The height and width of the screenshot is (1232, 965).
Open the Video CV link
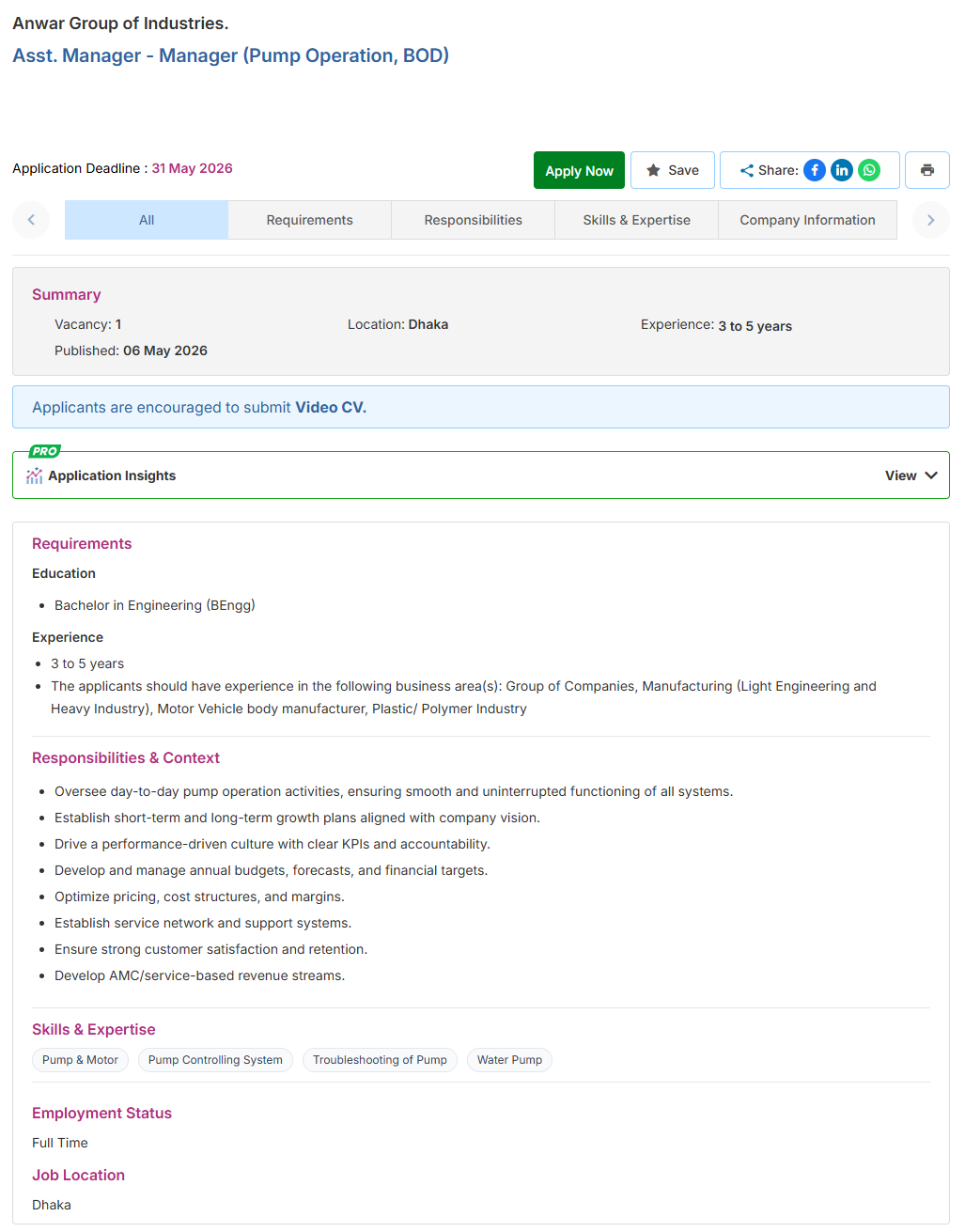pos(331,407)
